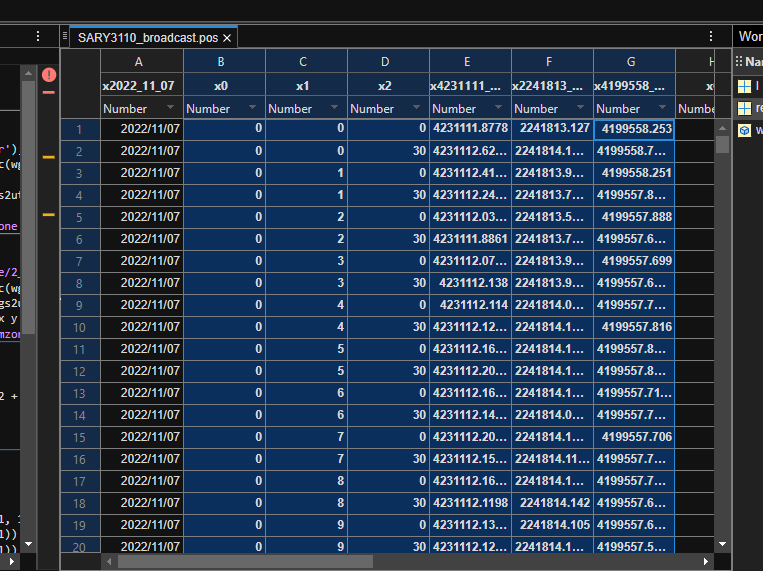This screenshot has width=763, height=571.
Task: Select cell 4199557.699 in row 7
Action: click(x=634, y=261)
